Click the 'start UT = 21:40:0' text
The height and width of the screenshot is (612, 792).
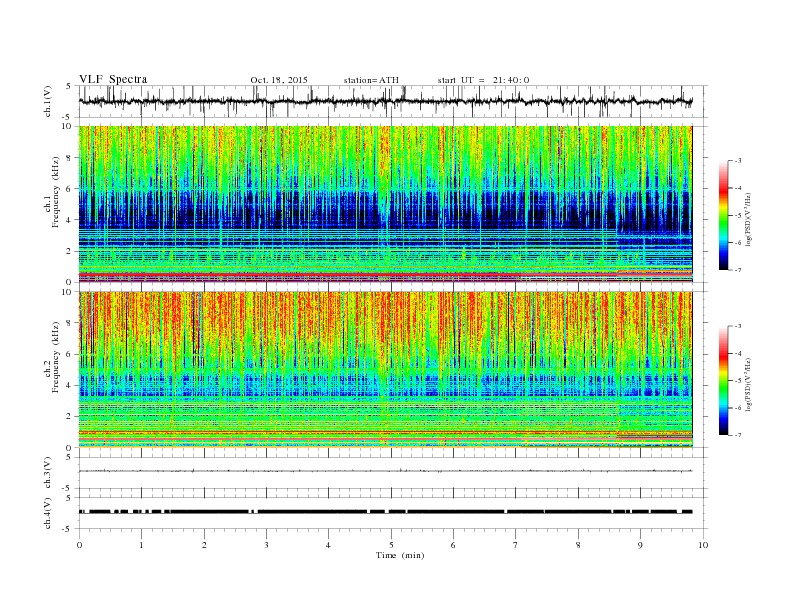point(483,80)
